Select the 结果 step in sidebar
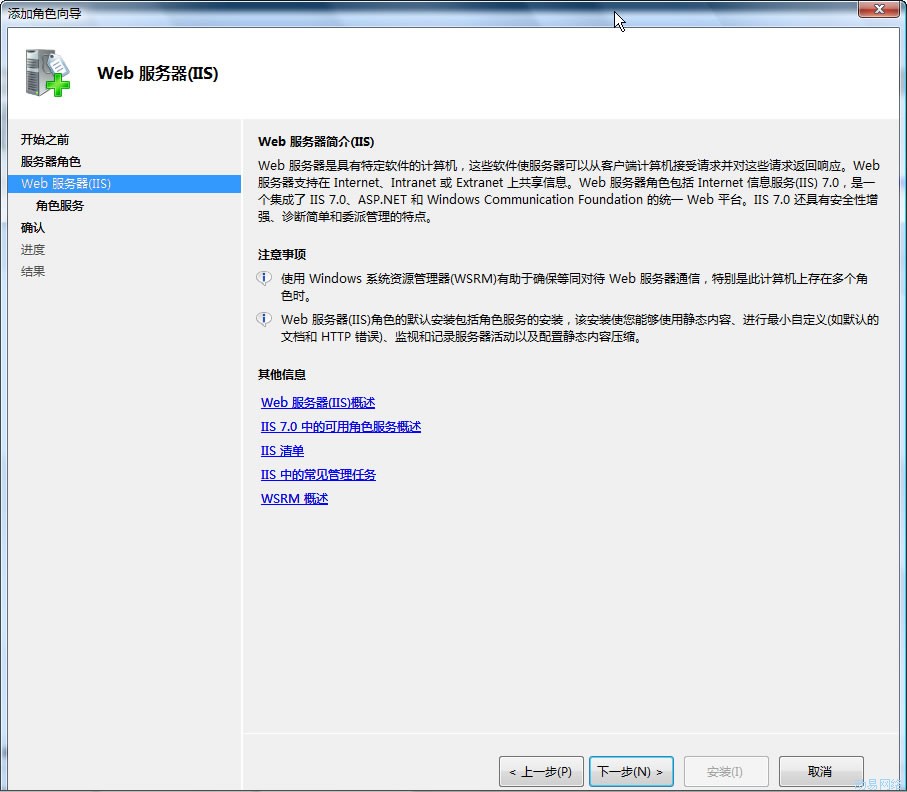This screenshot has width=907, height=792. [33, 272]
